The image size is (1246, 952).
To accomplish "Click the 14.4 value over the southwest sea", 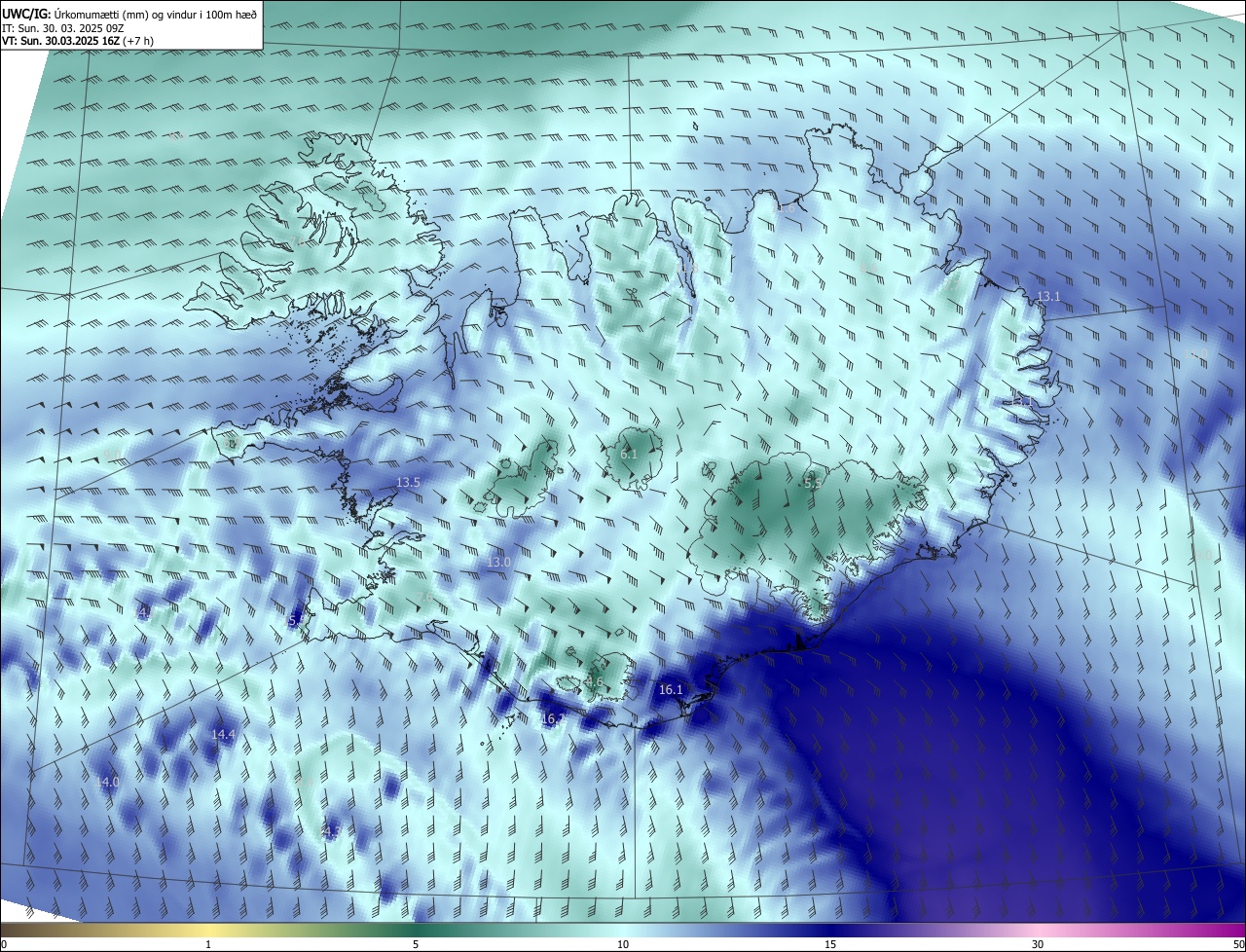I will (224, 734).
